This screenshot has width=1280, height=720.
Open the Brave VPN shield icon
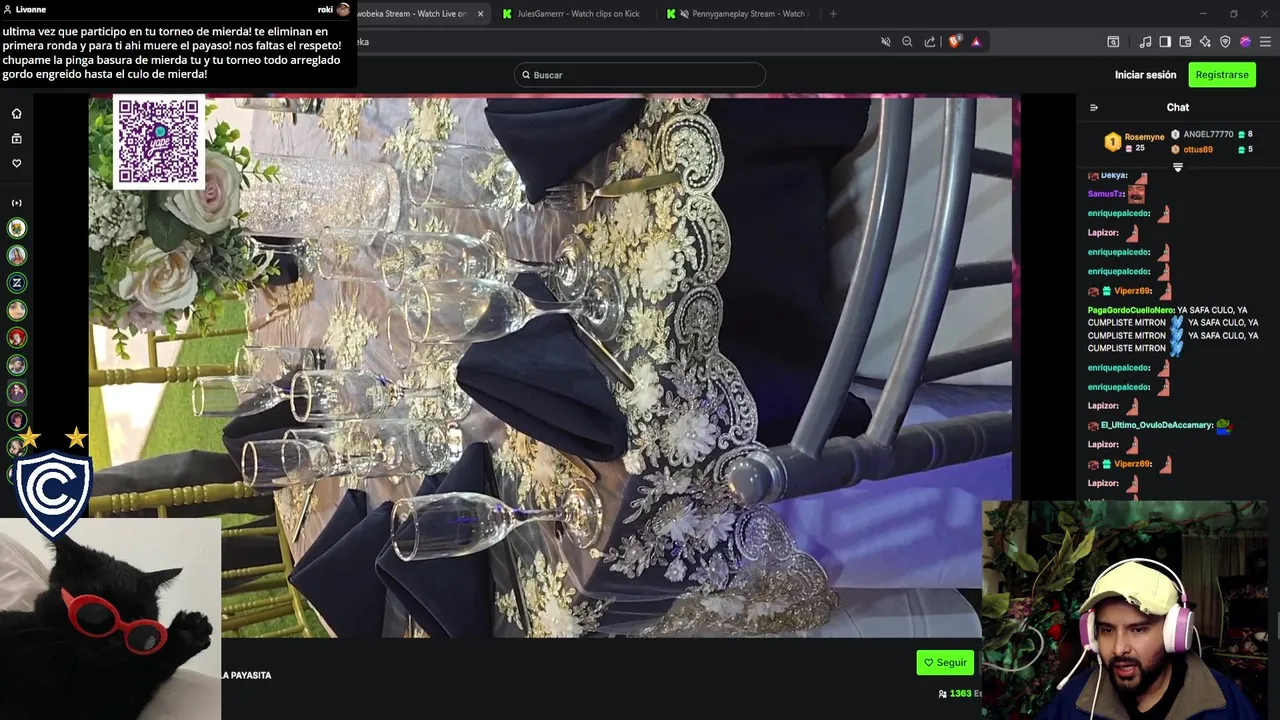click(x=1225, y=42)
